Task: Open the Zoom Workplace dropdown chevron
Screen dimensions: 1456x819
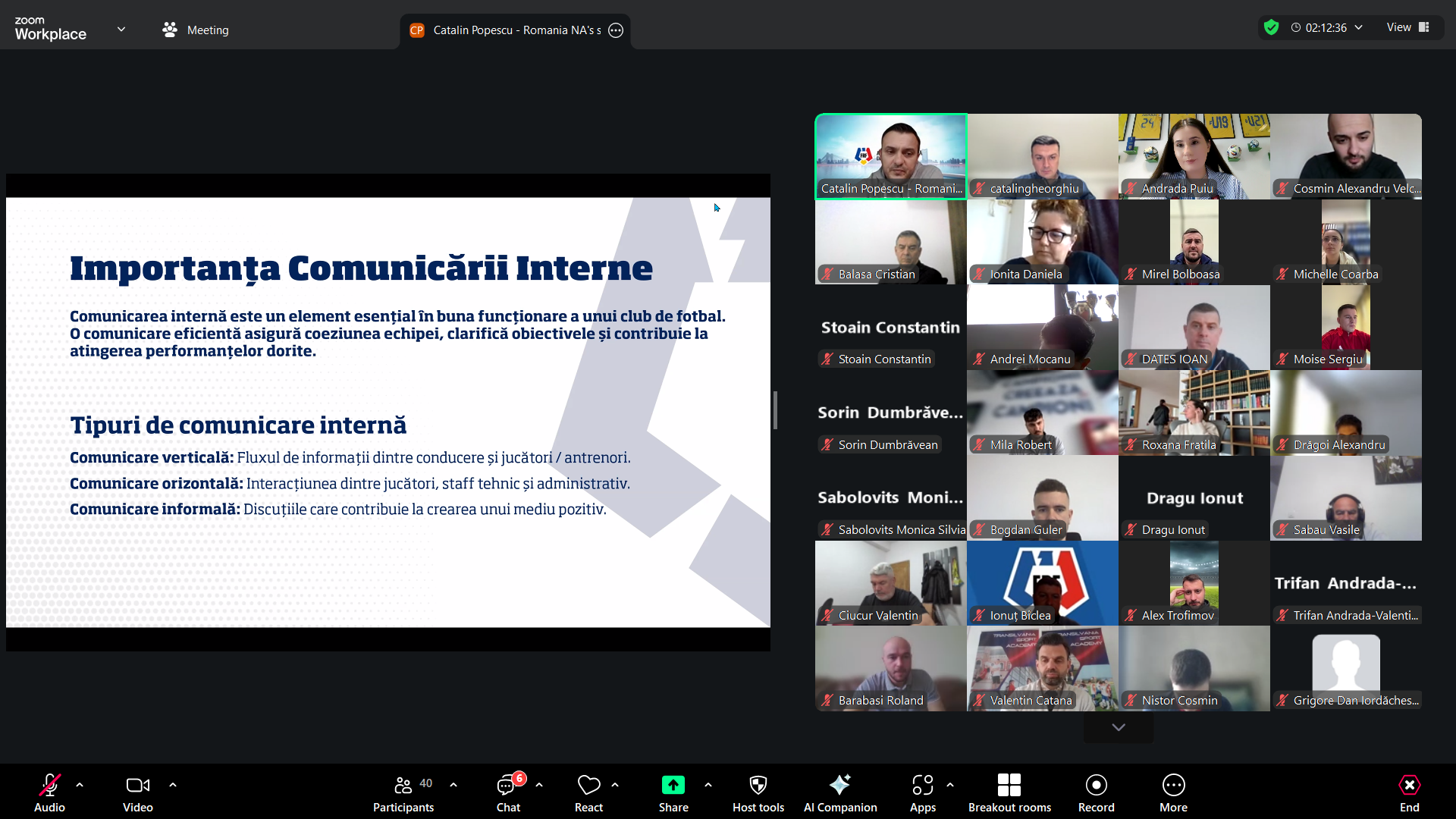Action: pyautogui.click(x=121, y=30)
